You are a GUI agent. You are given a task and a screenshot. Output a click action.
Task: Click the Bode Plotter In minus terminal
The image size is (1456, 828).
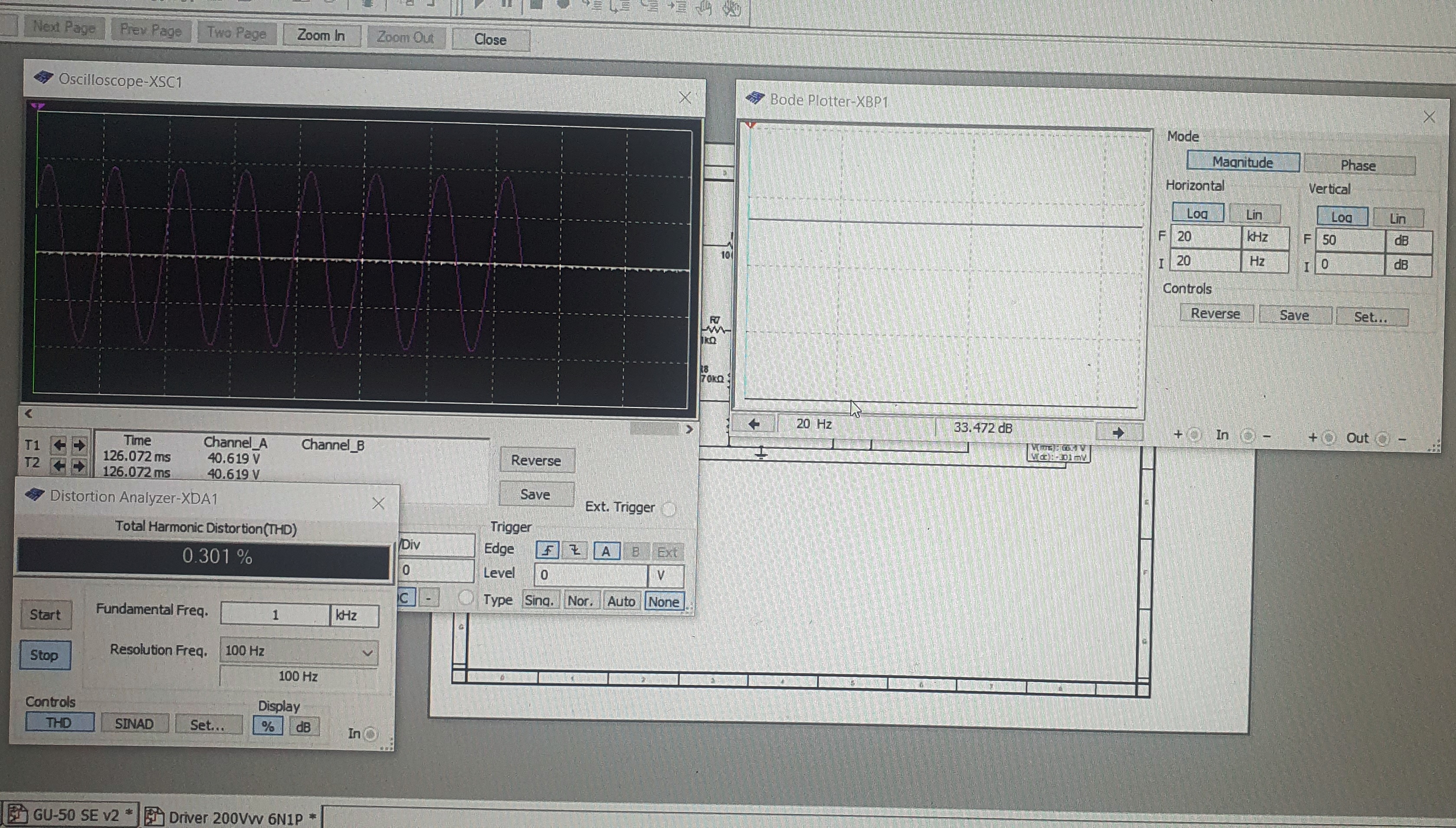[1247, 436]
